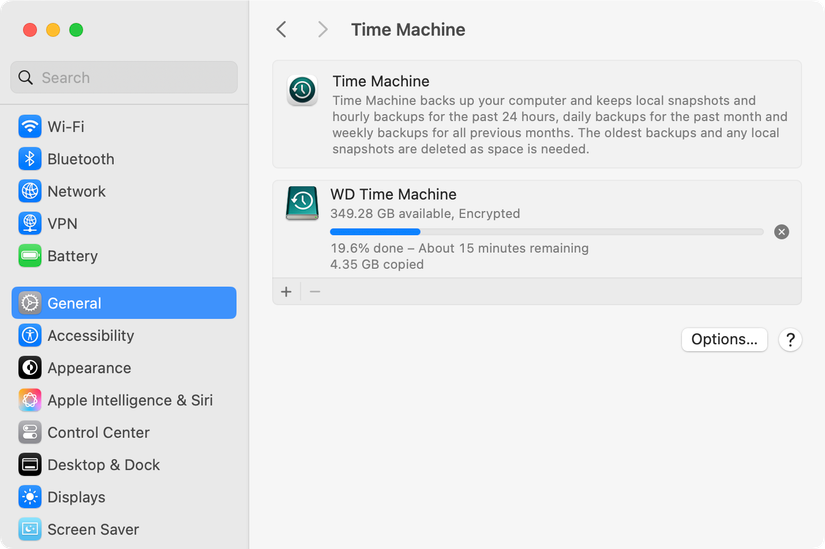825x549 pixels.
Task: Click the Wi-Fi icon in sidebar
Action: tap(30, 127)
